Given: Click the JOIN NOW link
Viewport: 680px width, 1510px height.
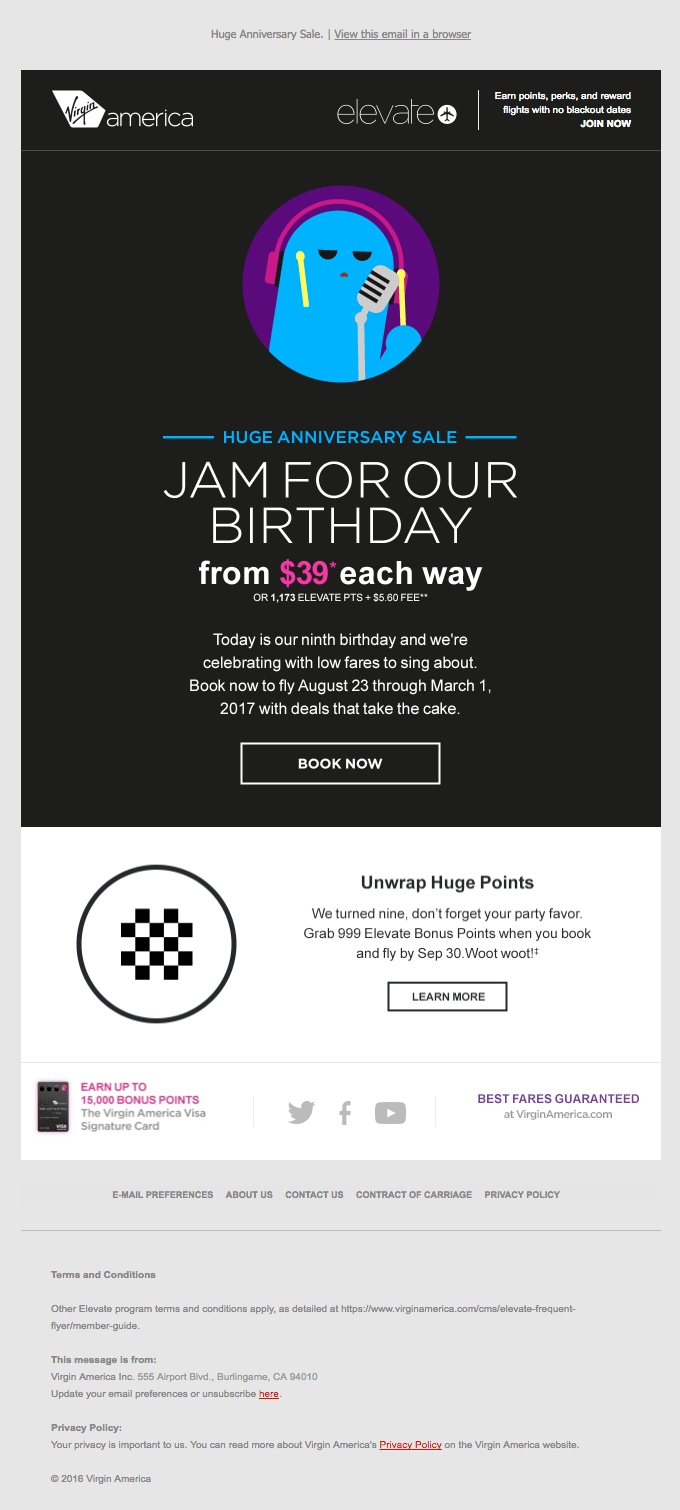Looking at the screenshot, I should pyautogui.click(x=605, y=124).
